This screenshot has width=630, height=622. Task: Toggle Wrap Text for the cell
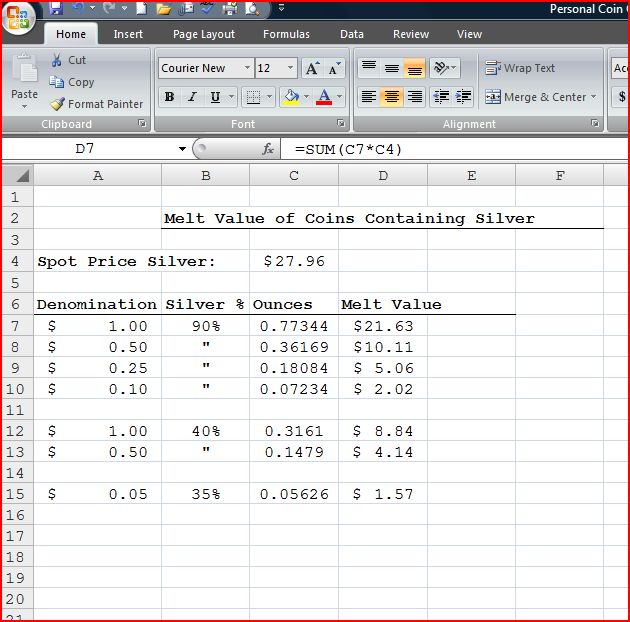pos(520,68)
